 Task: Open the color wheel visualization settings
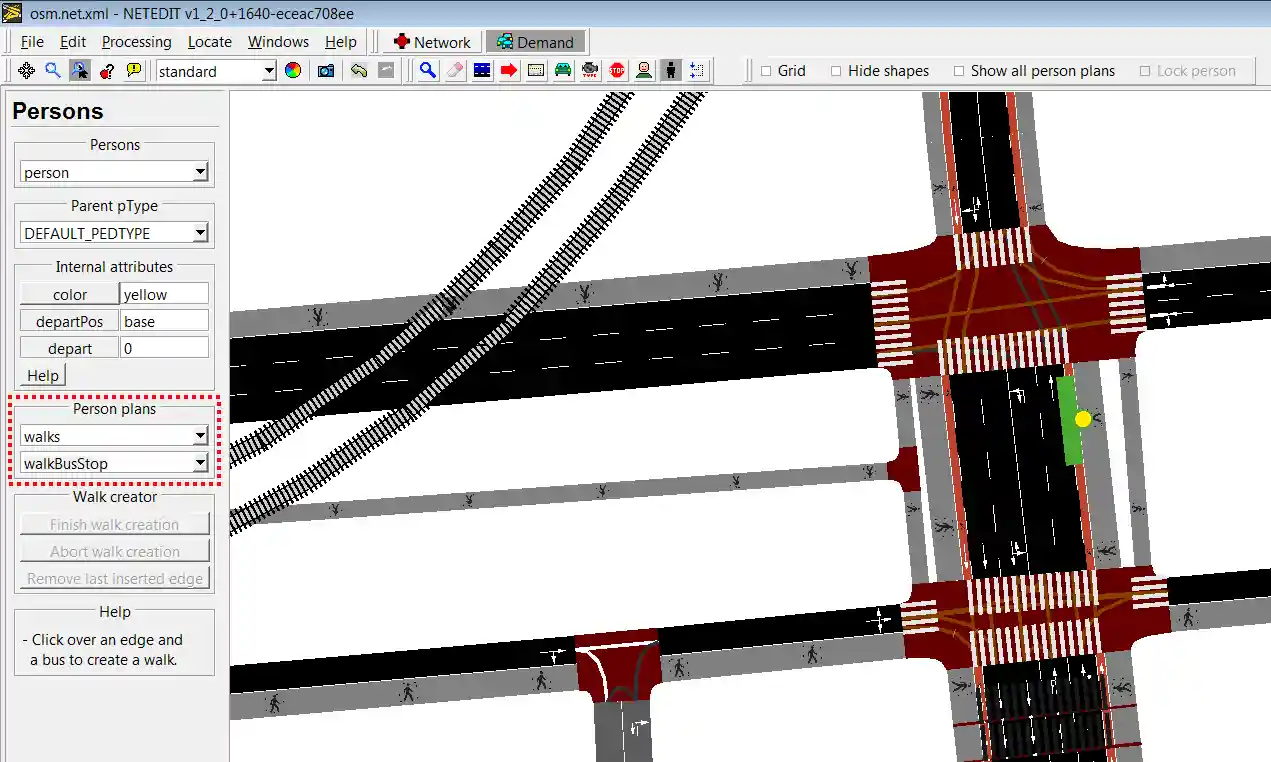(293, 71)
